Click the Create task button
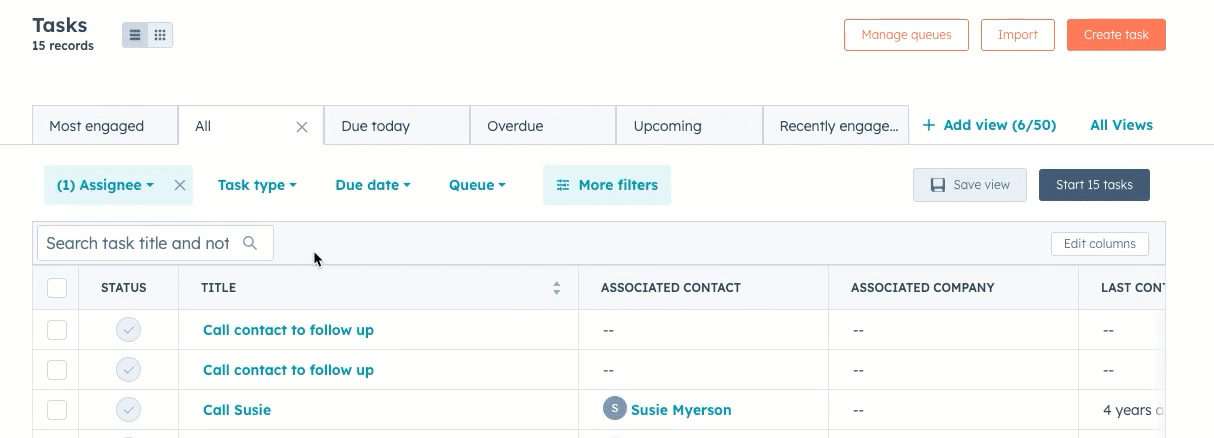Screen dimensions: 1214x438 [1116, 35]
